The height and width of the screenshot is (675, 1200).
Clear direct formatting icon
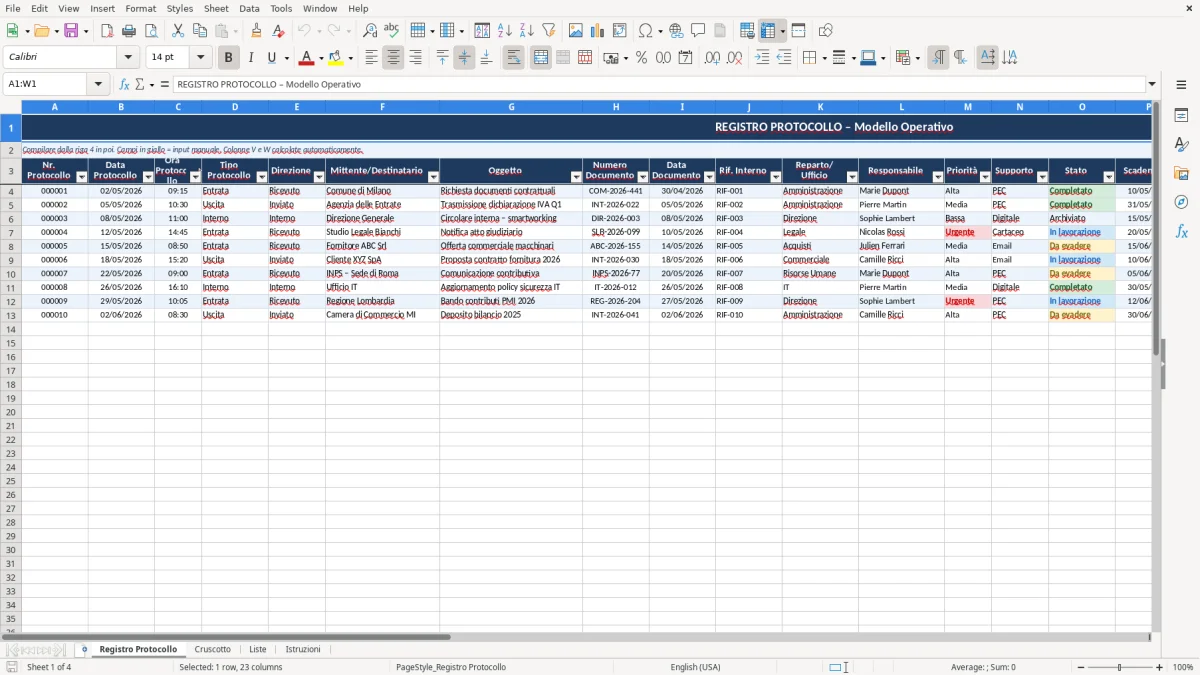[x=279, y=31]
